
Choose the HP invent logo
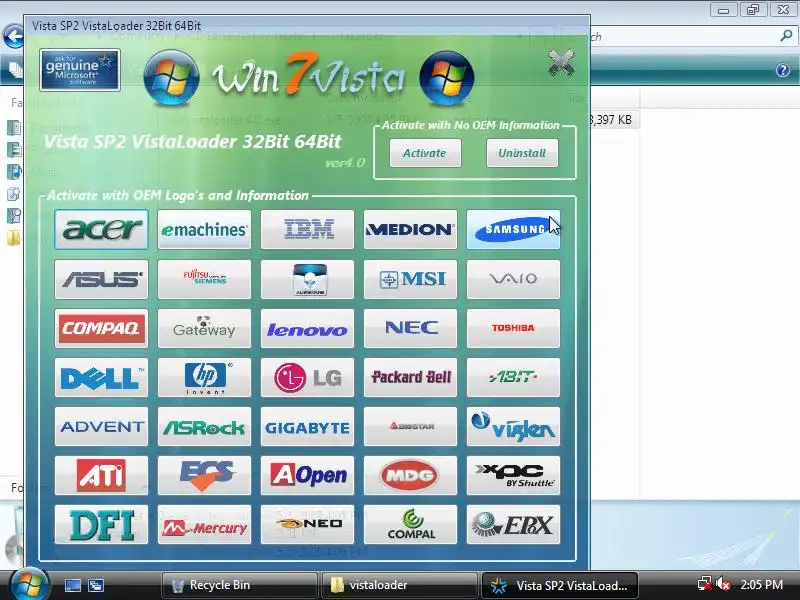point(204,377)
